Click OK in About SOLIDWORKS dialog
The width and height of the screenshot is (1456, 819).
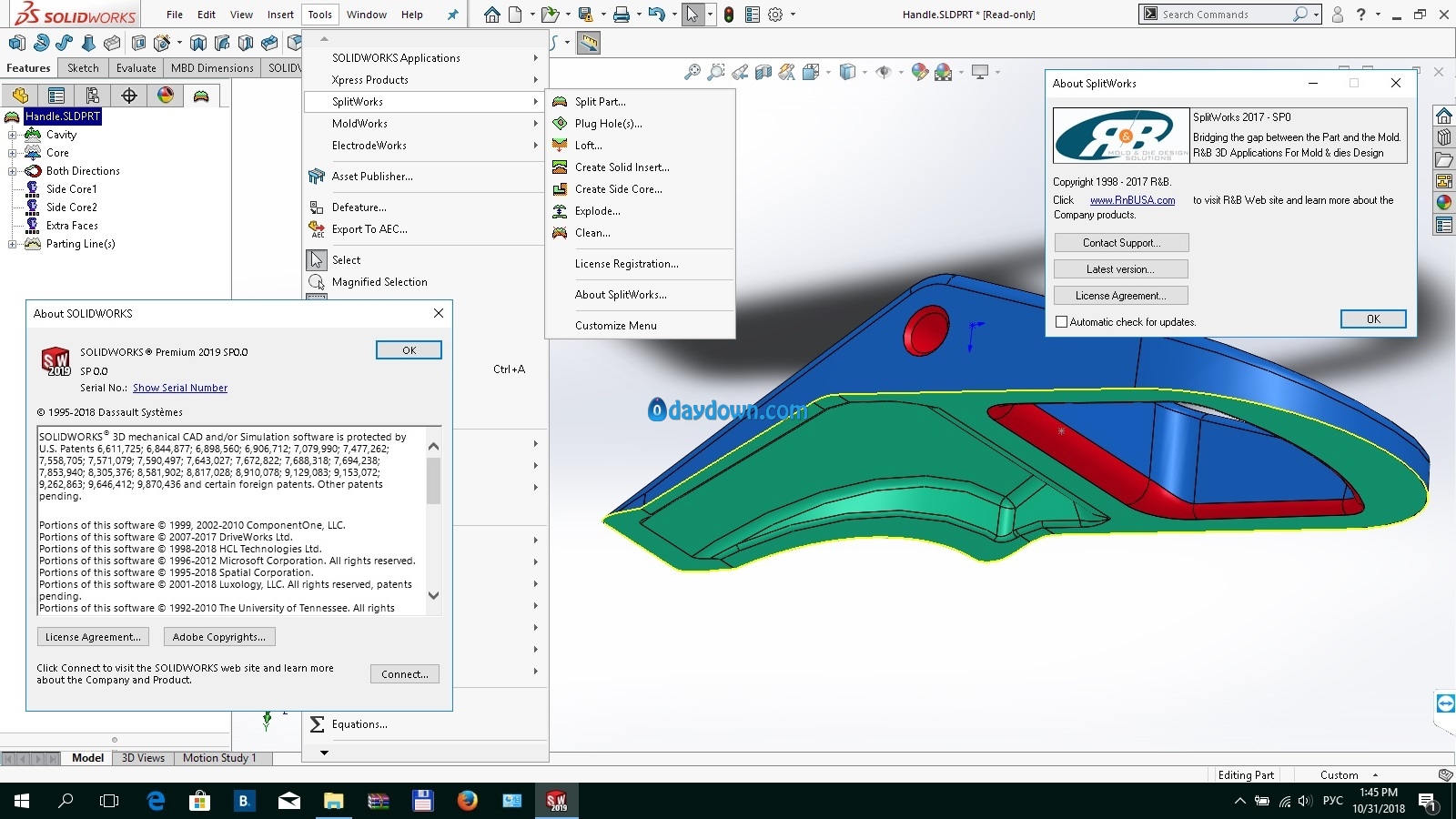click(409, 350)
